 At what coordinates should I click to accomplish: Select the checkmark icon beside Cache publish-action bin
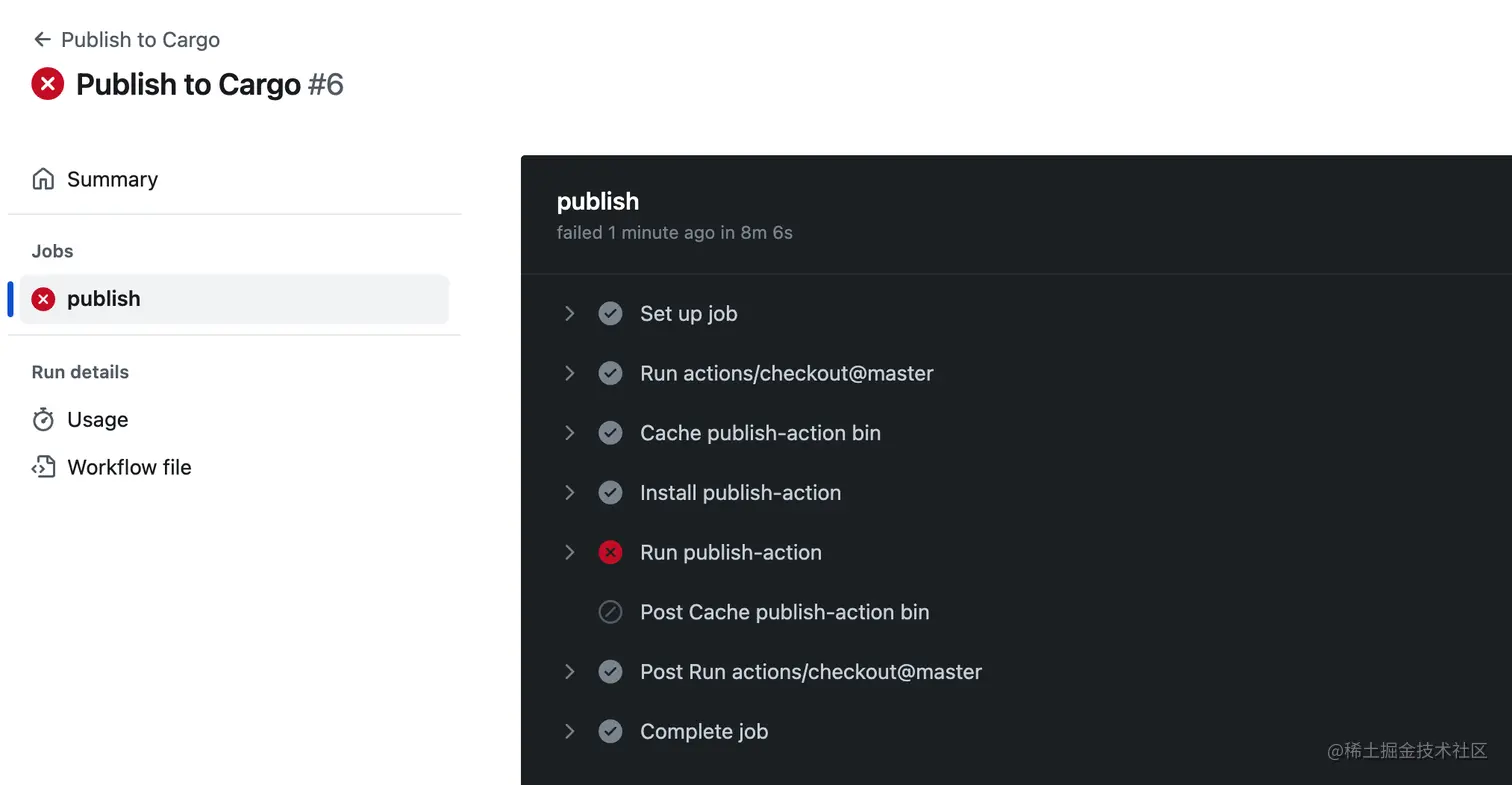[610, 433]
